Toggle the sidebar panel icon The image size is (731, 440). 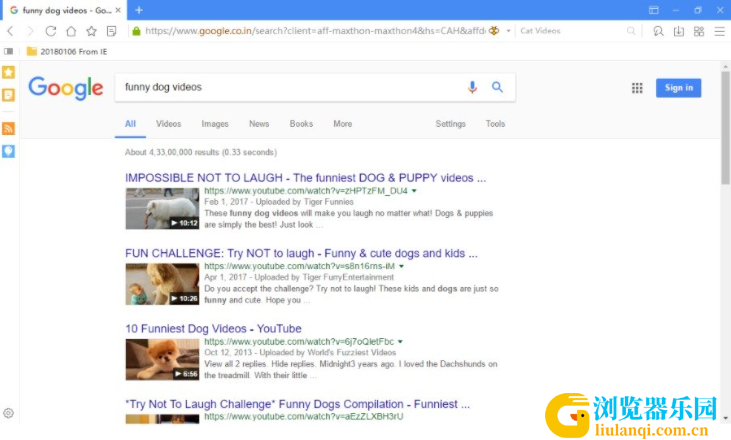tap(8, 51)
